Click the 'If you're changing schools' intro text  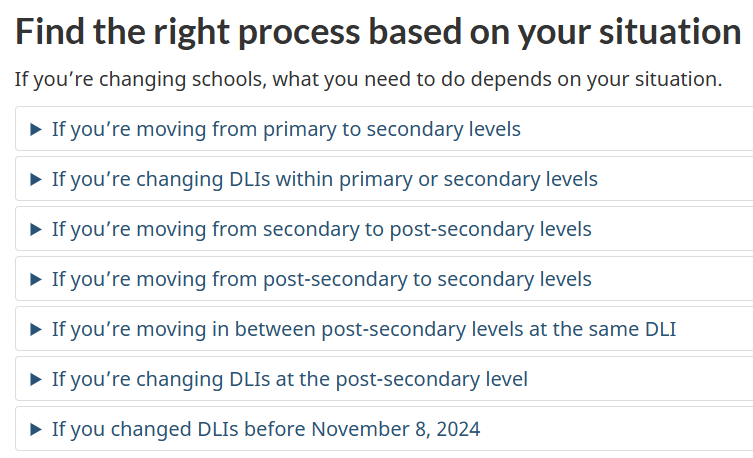coord(368,79)
